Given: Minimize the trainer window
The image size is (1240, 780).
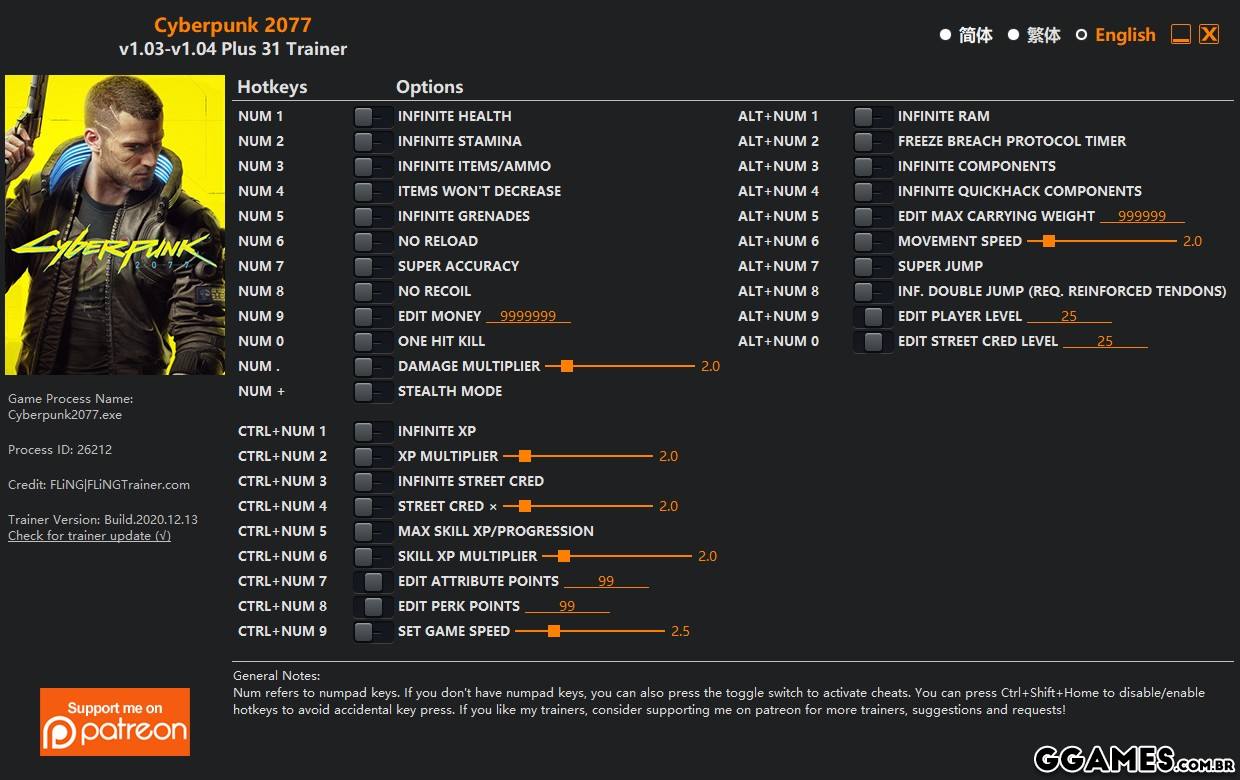Looking at the screenshot, I should click(1181, 35).
